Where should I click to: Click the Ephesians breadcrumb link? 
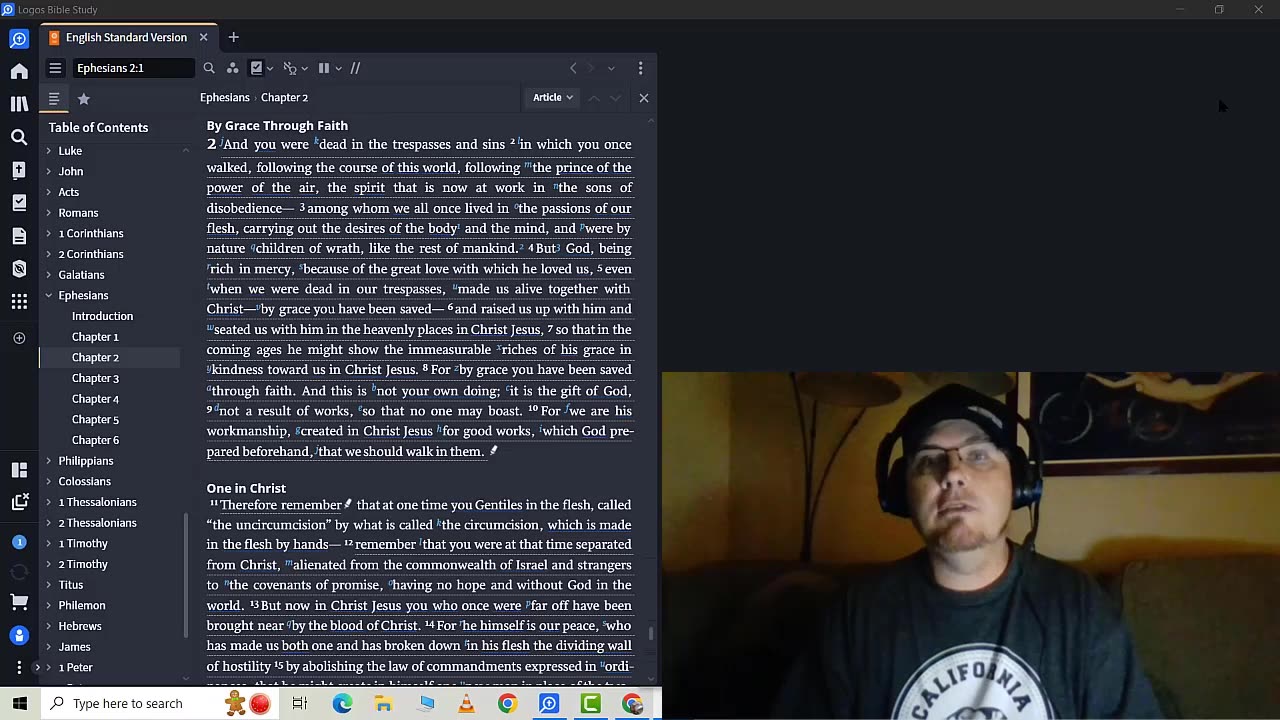tap(224, 97)
